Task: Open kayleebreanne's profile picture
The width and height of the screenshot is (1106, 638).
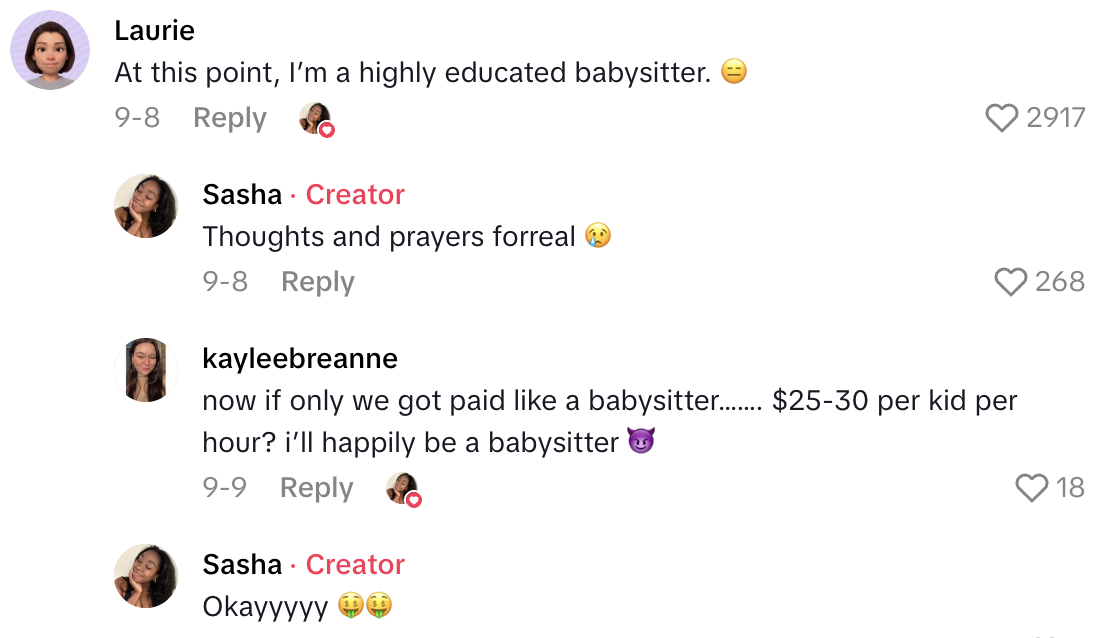Action: coord(146,370)
